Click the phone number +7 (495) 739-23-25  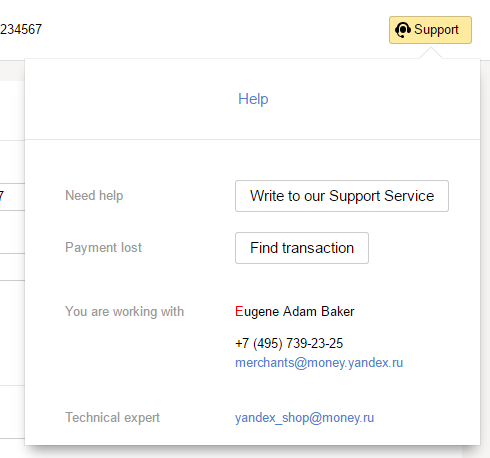pyautogui.click(x=289, y=343)
